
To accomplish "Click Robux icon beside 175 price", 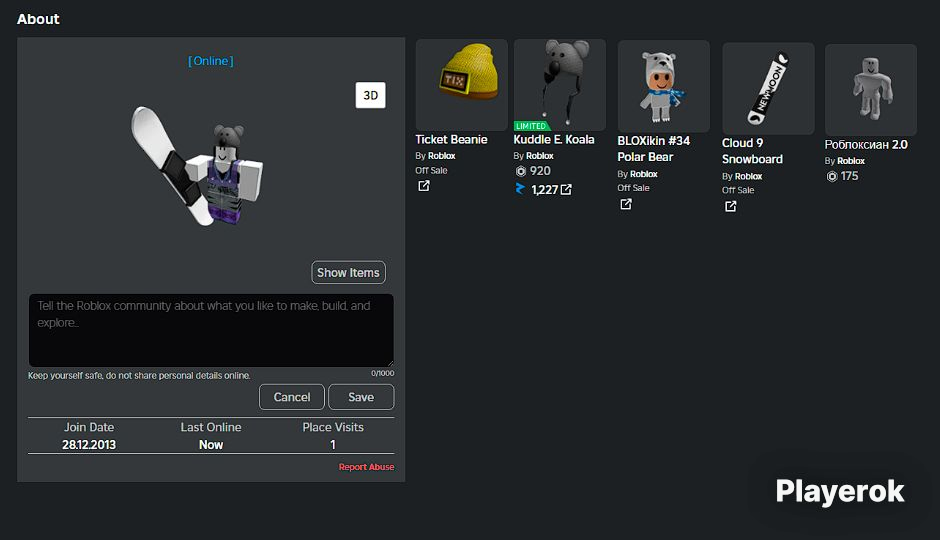I will (x=831, y=176).
